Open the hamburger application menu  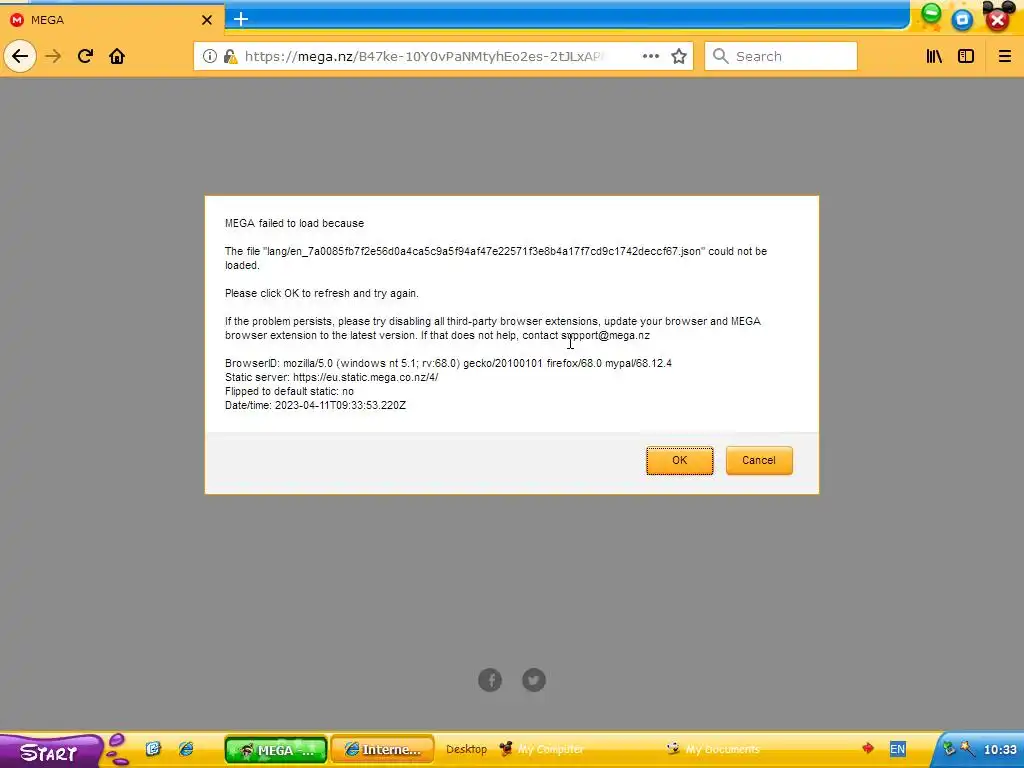pos(1004,56)
